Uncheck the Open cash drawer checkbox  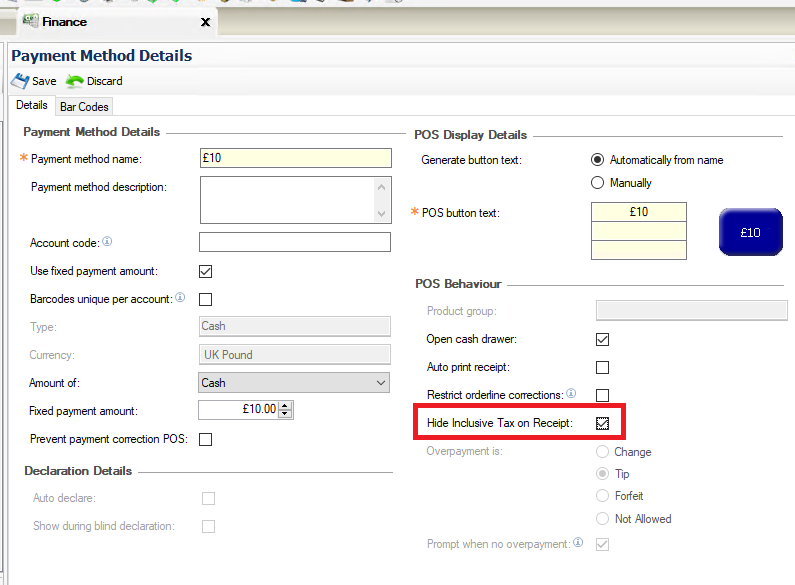click(x=602, y=339)
